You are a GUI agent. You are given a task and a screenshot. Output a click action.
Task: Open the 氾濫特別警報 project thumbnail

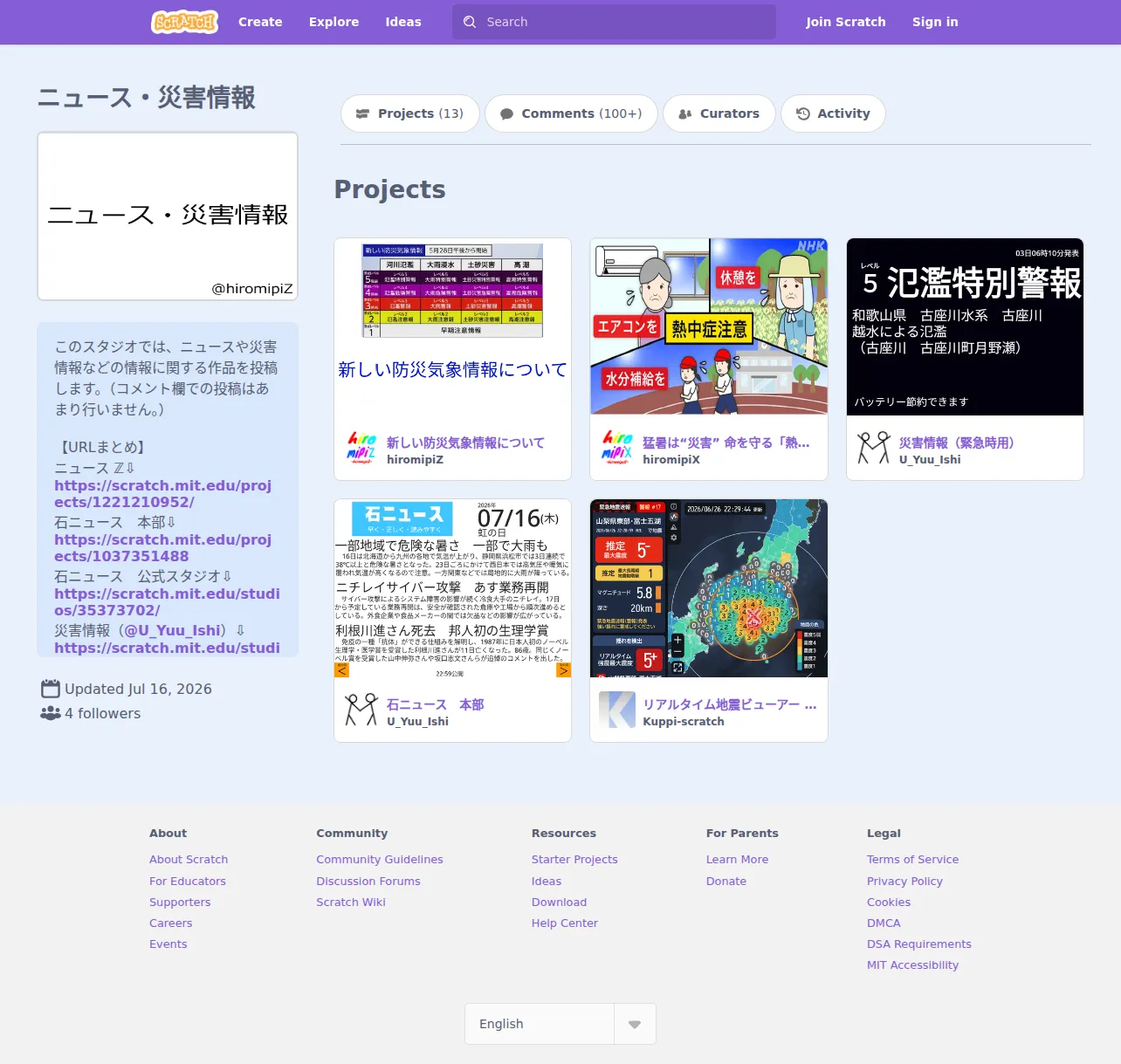965,326
